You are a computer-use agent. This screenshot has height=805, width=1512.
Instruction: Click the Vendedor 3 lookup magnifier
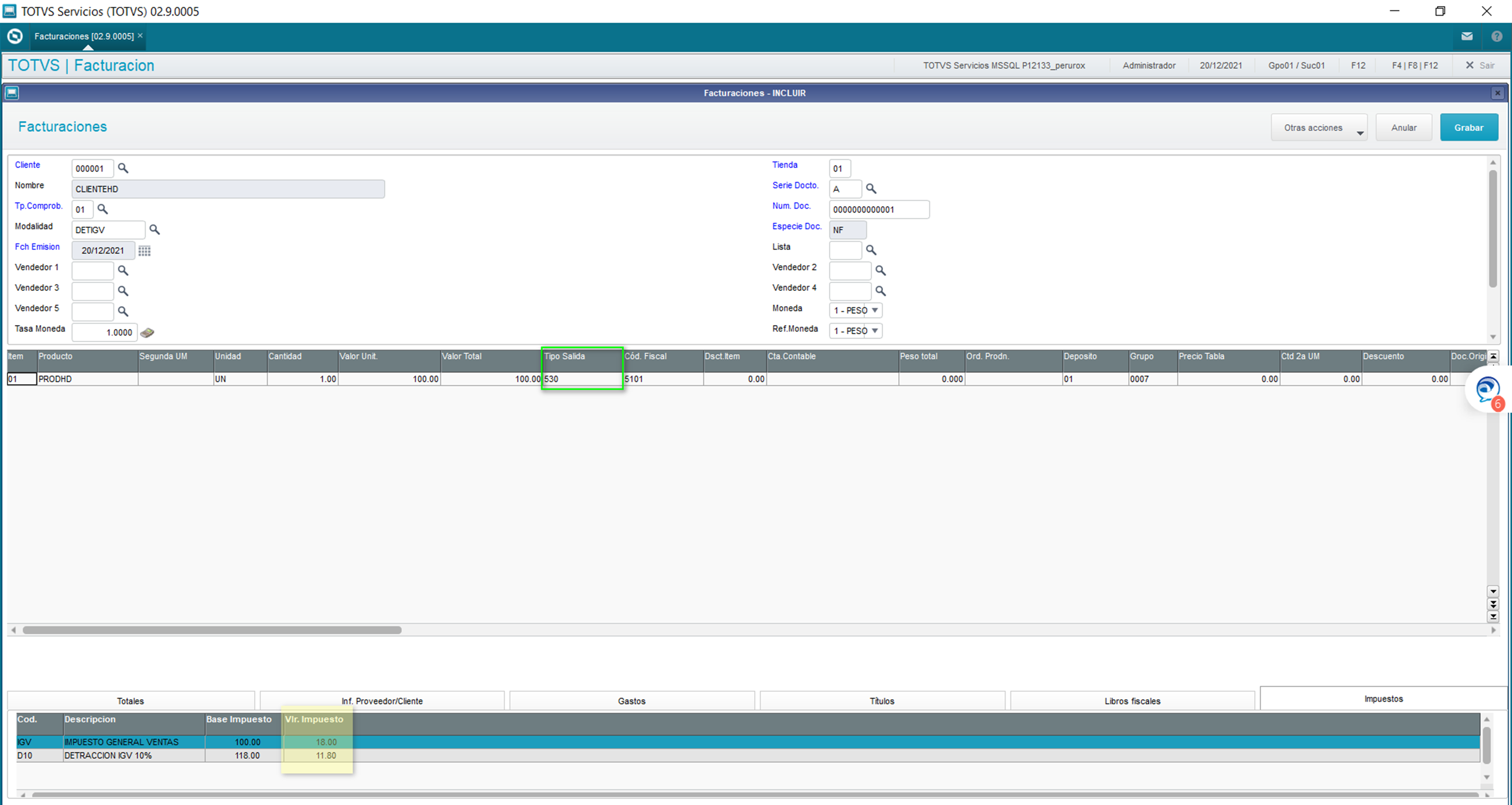[122, 291]
